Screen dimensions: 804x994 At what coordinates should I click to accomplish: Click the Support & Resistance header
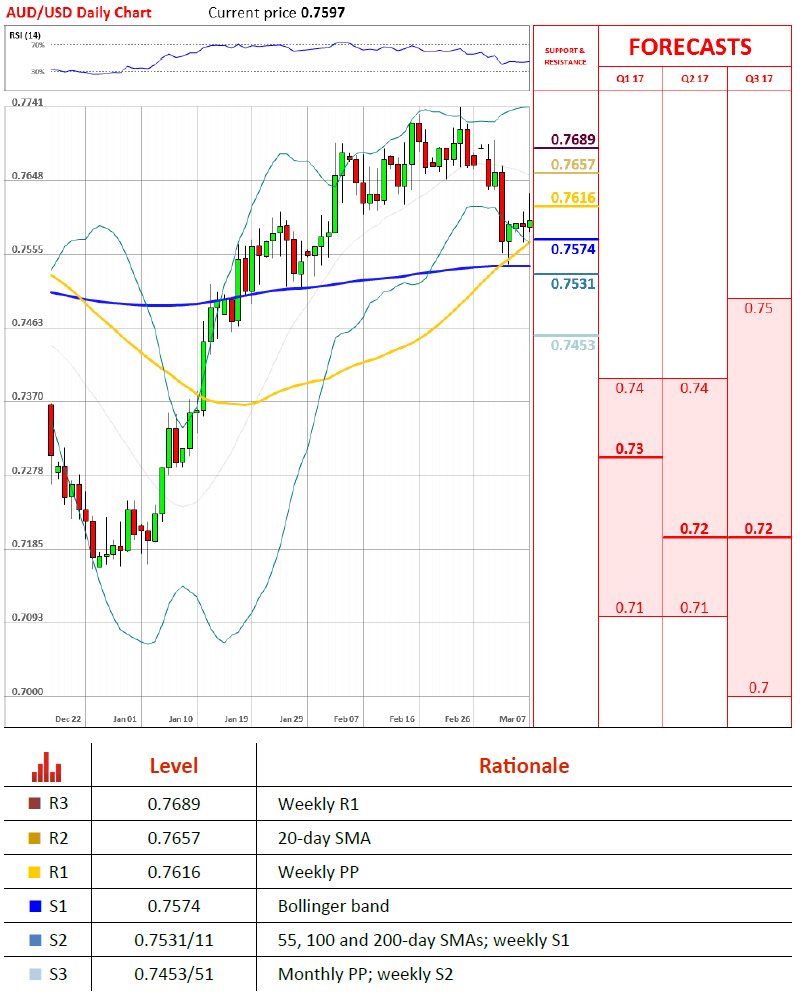565,56
